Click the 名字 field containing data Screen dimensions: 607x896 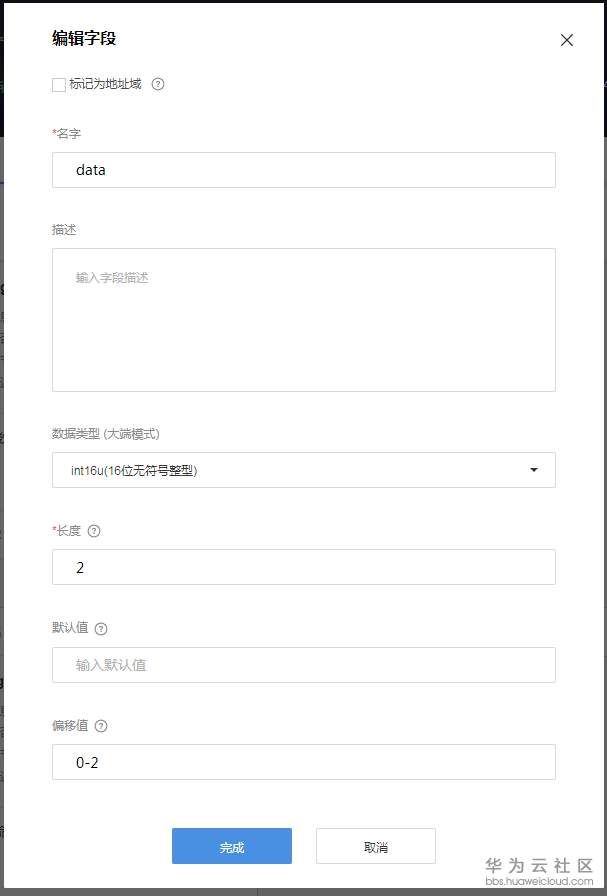pyautogui.click(x=303, y=170)
